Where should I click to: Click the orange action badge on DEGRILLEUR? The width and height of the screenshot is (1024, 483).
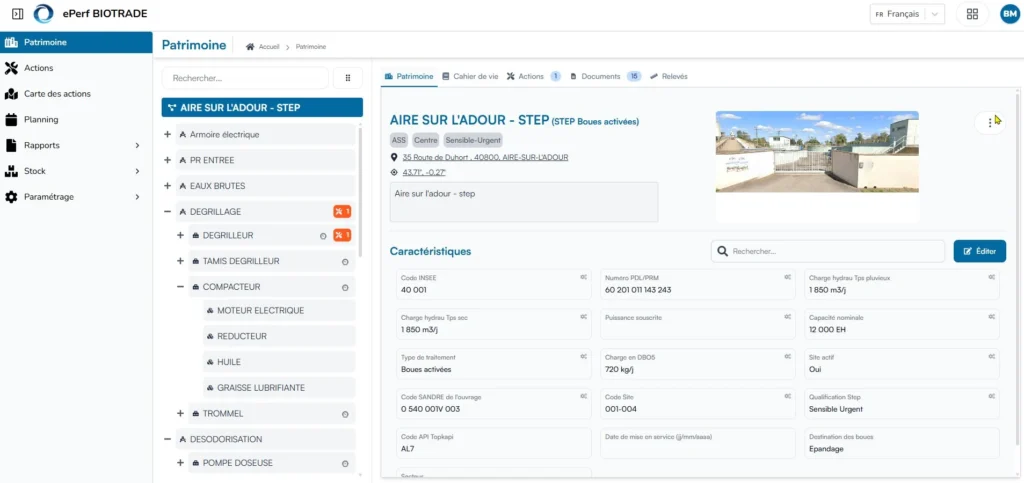pos(342,235)
